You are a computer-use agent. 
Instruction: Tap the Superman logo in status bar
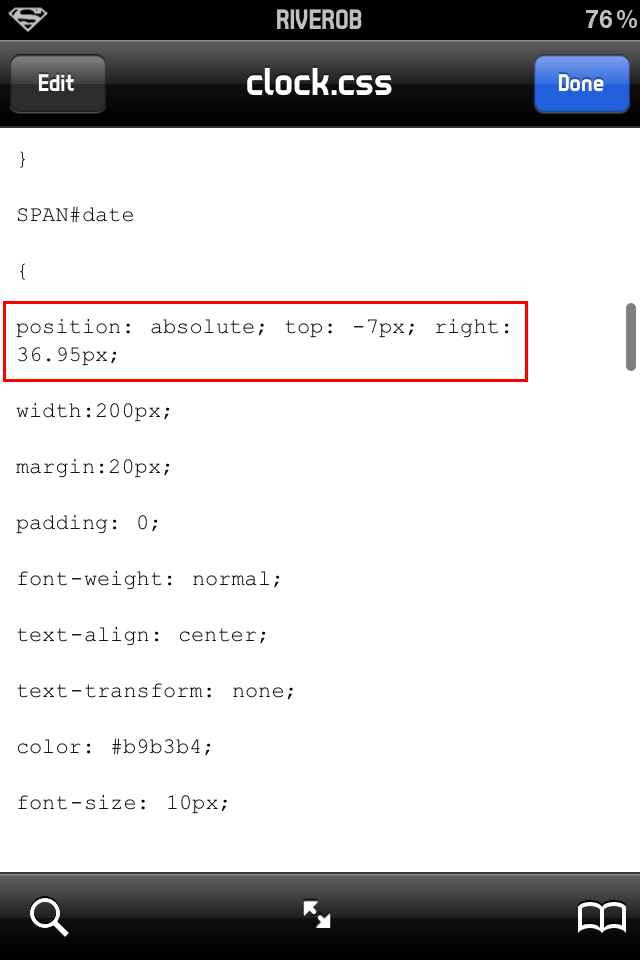(28, 18)
